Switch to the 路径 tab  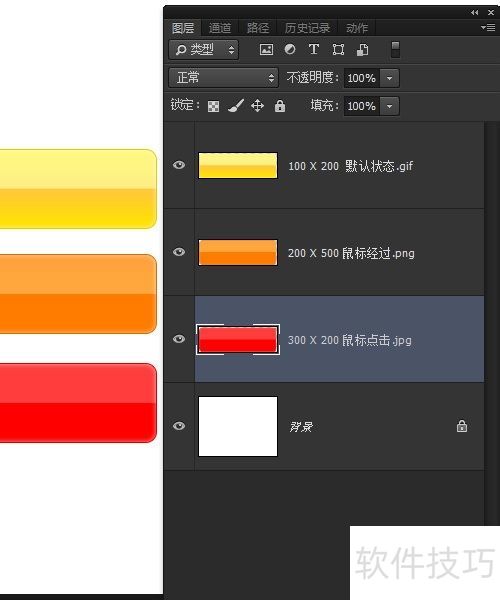258,28
